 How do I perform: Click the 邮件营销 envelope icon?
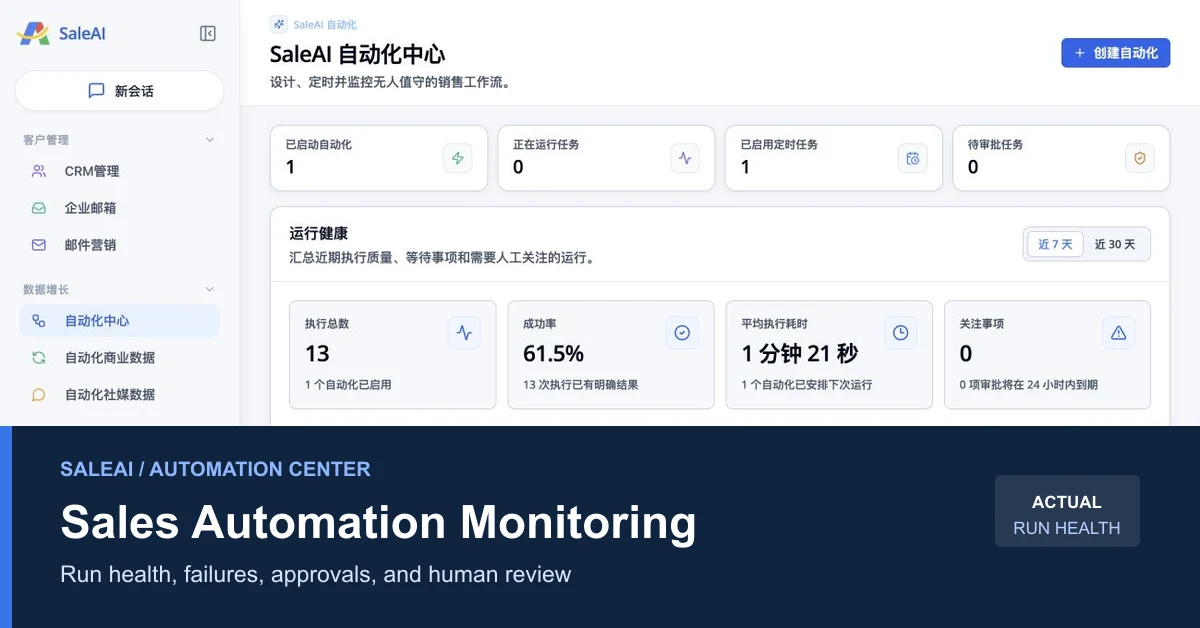(39, 245)
